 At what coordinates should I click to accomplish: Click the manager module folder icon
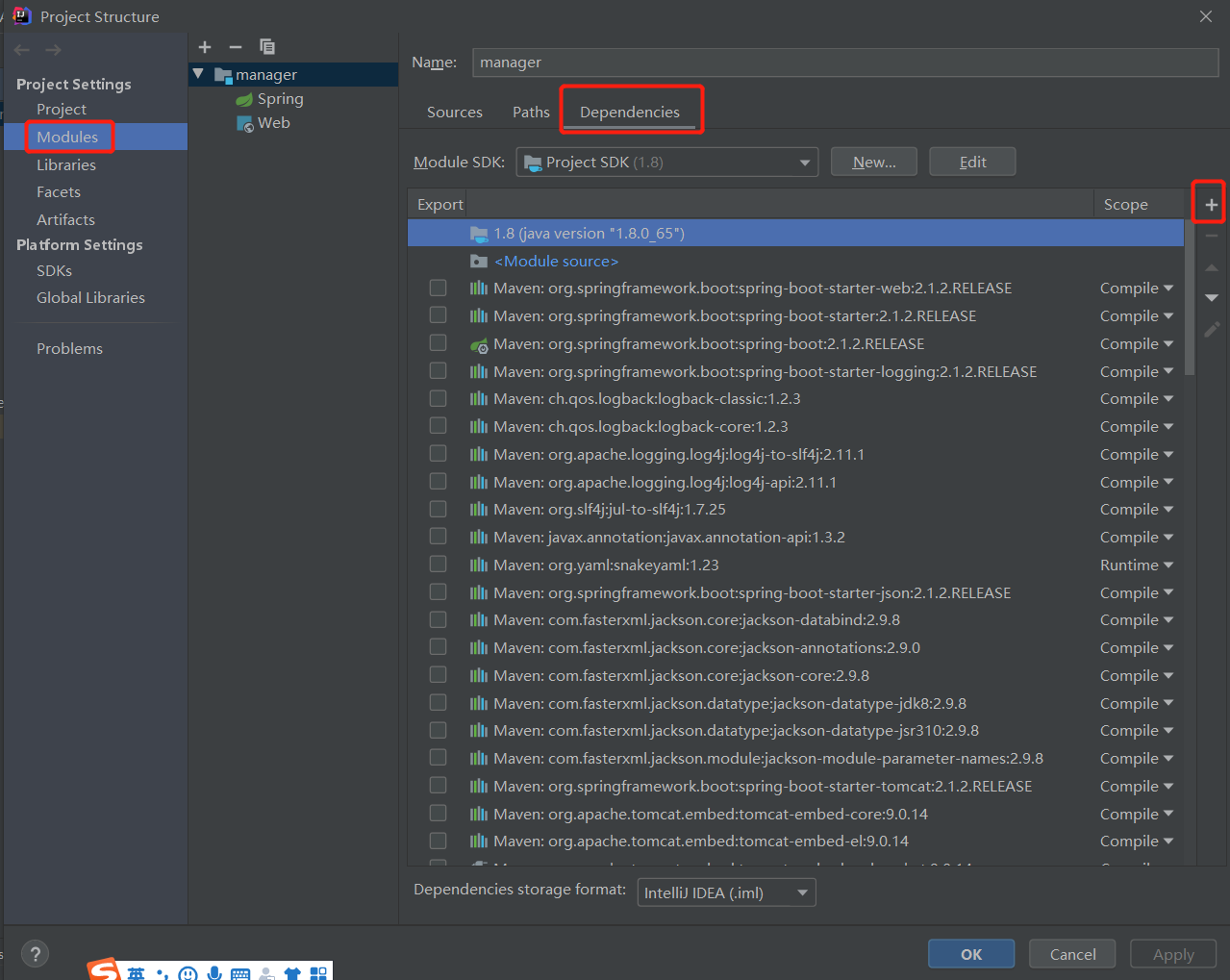pos(223,75)
